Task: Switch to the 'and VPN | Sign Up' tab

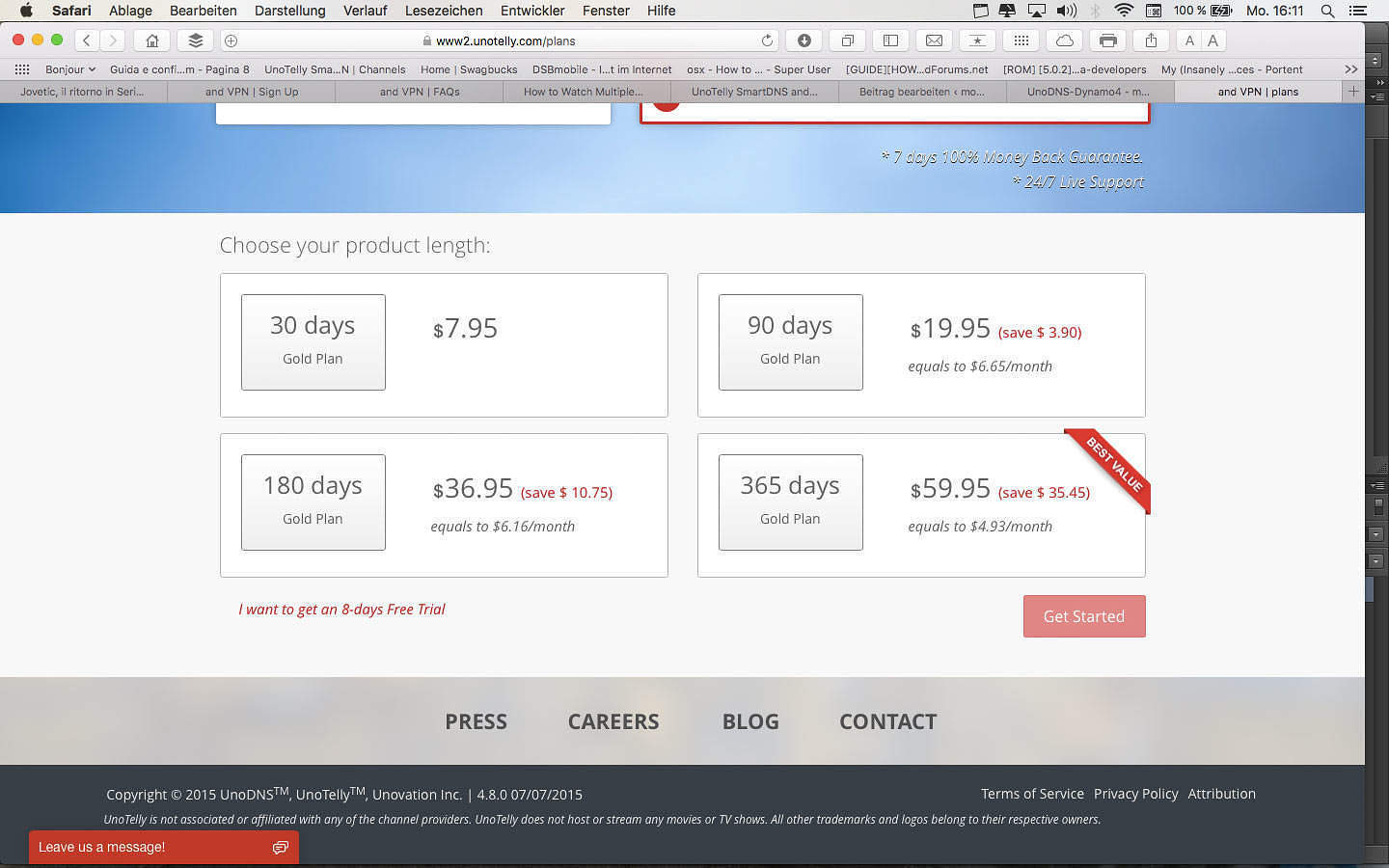Action: 252,92
